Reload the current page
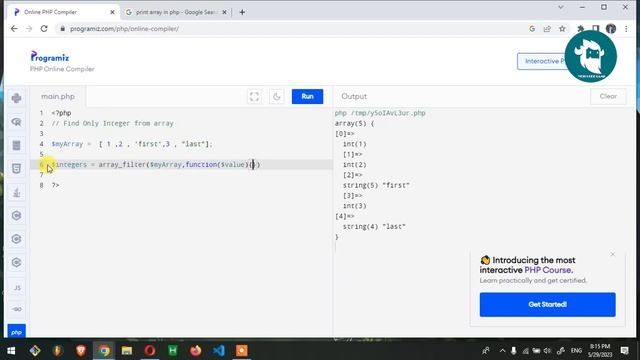The image size is (640, 360). point(44,29)
